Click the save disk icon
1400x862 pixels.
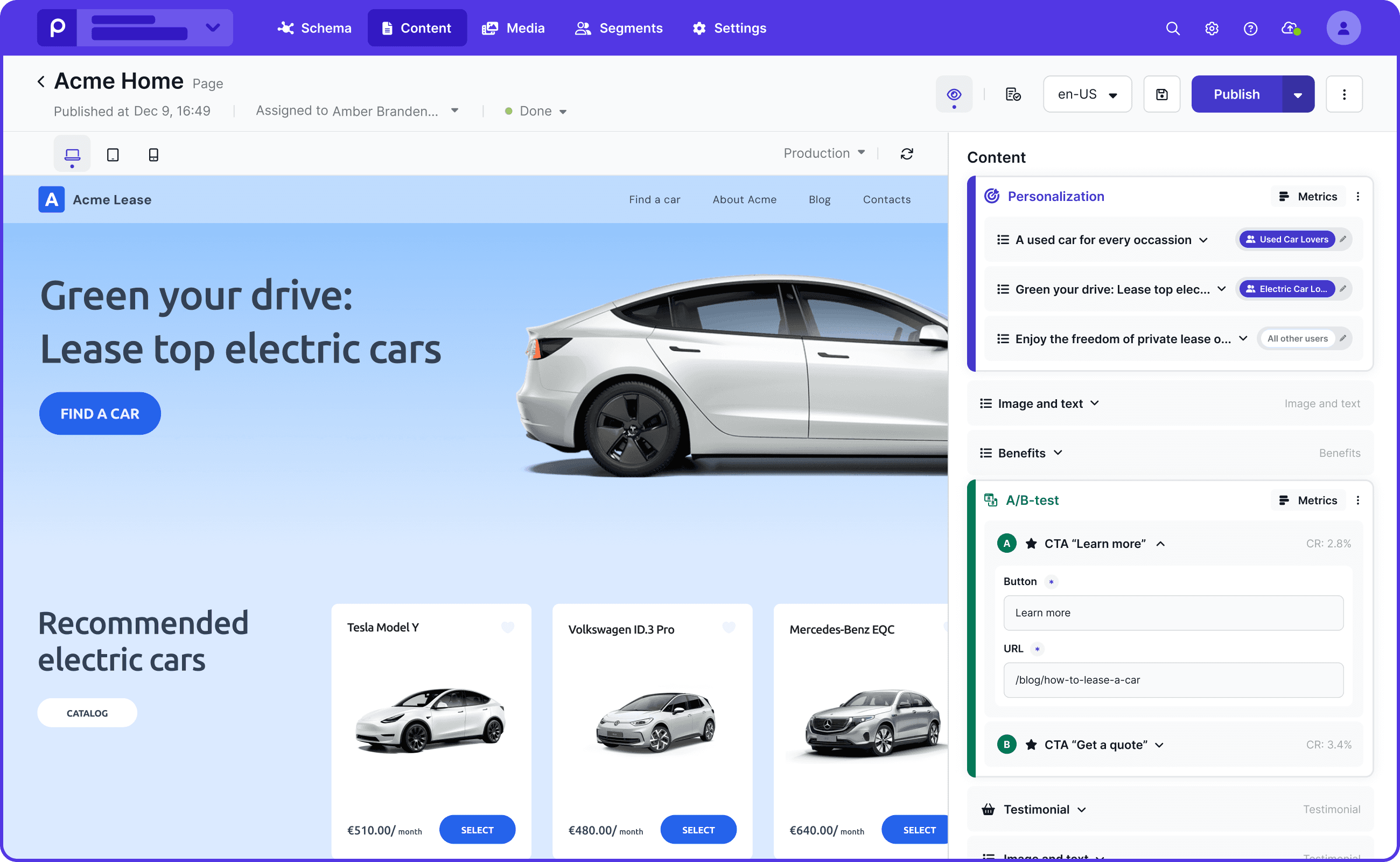[x=1161, y=94]
